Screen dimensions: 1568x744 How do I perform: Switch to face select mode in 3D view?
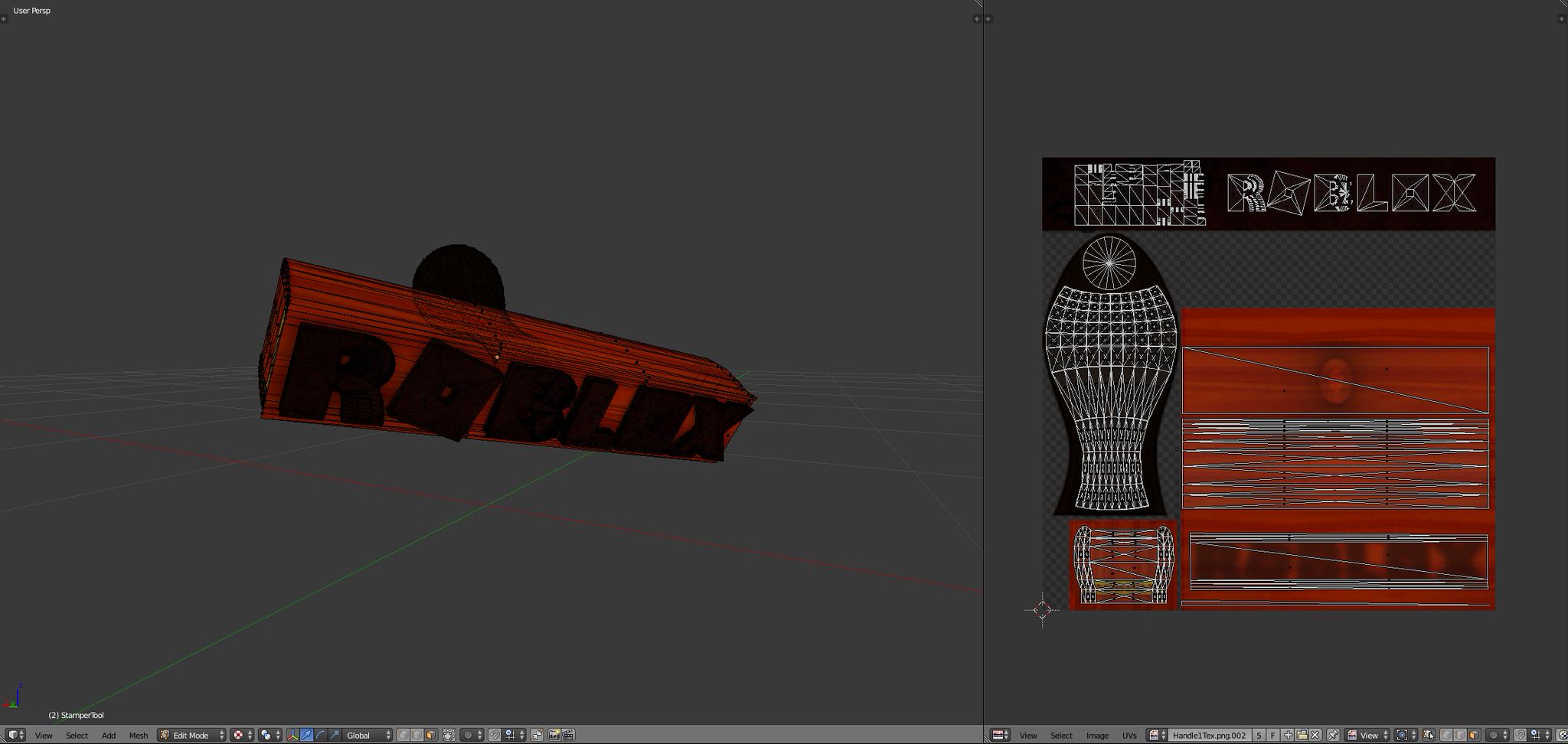430,736
